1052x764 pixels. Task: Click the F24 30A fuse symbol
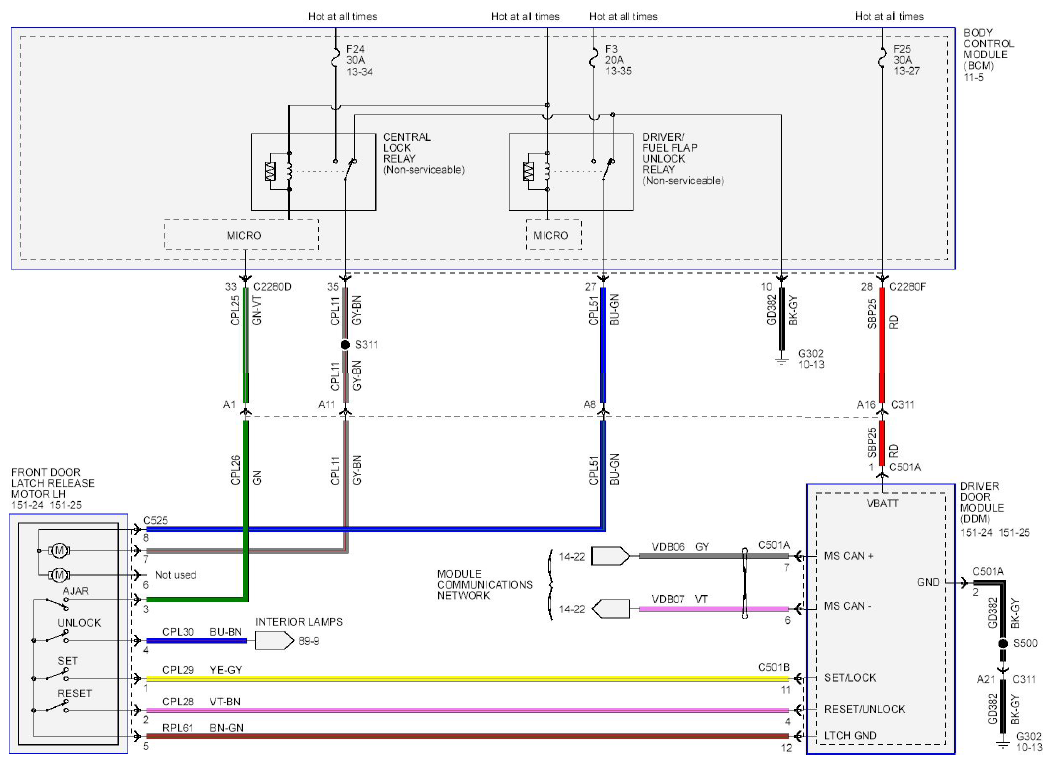click(x=335, y=59)
